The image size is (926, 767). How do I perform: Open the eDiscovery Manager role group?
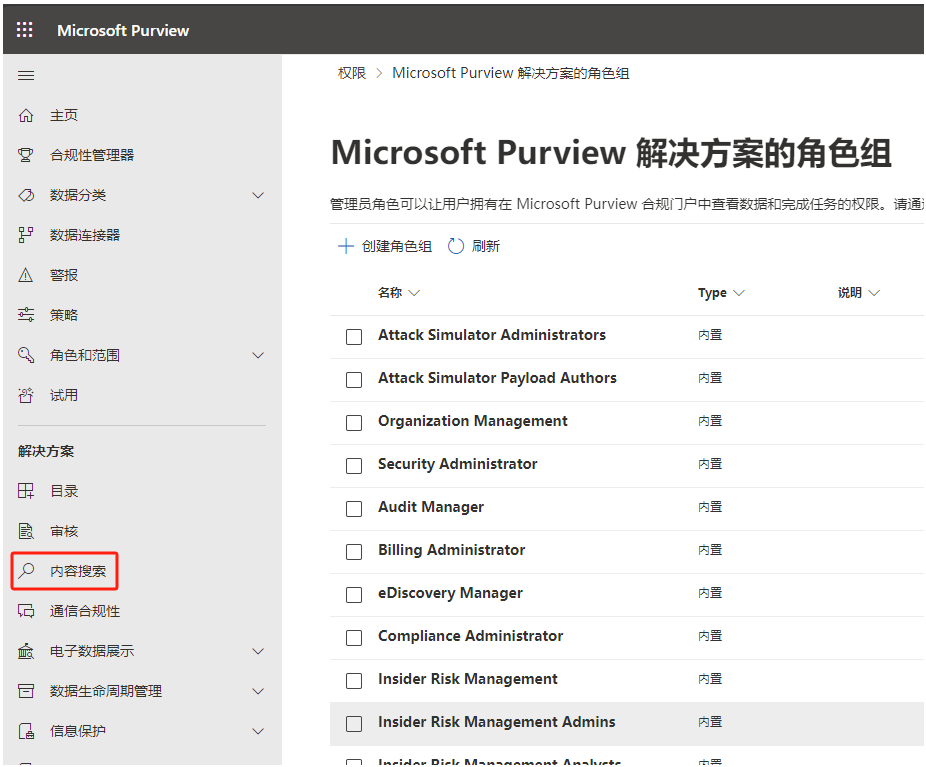click(451, 593)
